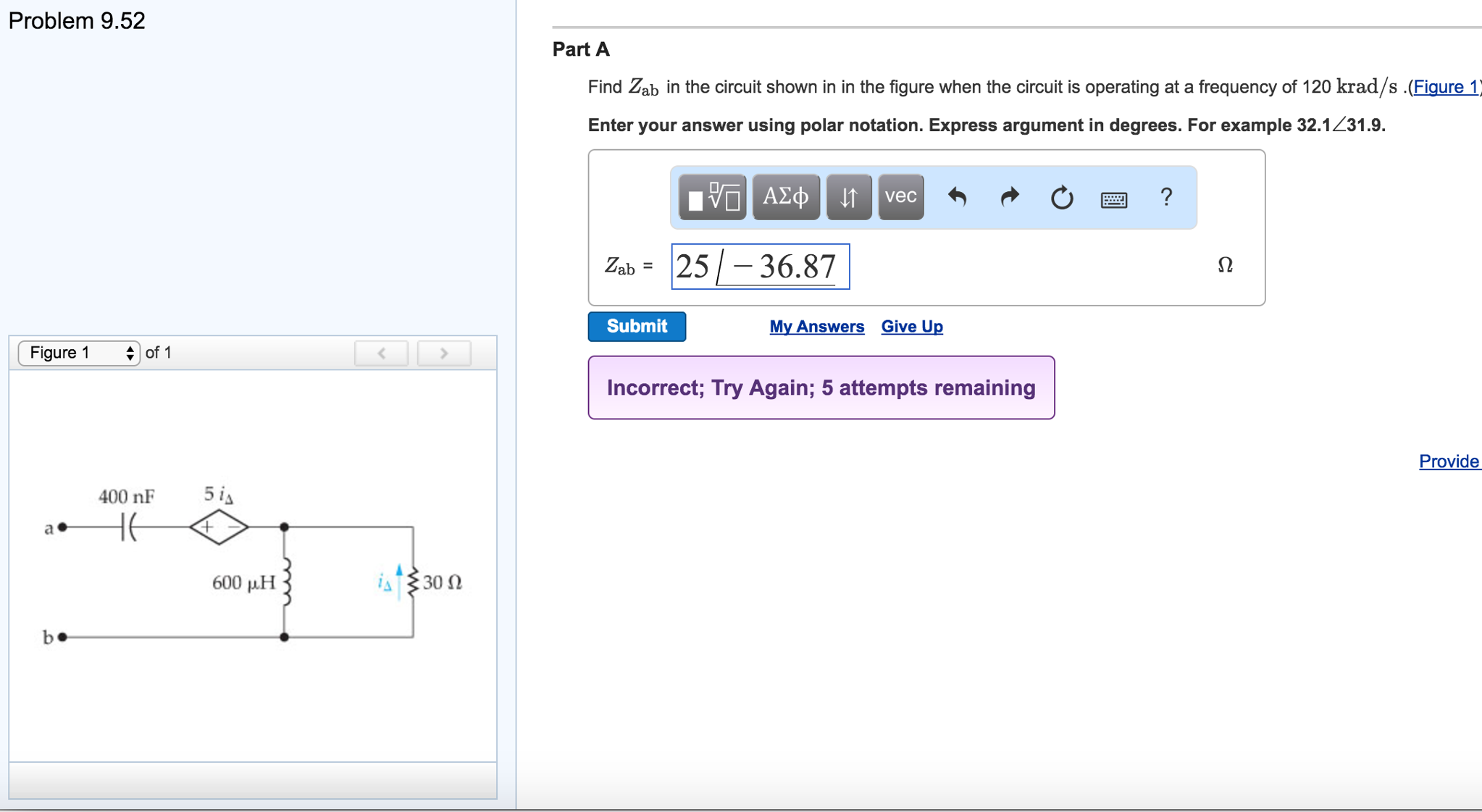The width and height of the screenshot is (1482, 812).
Task: Expand the Figure 1 dropdown selector
Action: (79, 353)
